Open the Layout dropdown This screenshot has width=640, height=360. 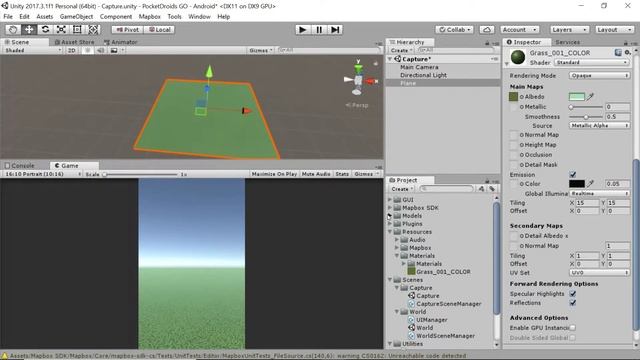[x=614, y=30]
